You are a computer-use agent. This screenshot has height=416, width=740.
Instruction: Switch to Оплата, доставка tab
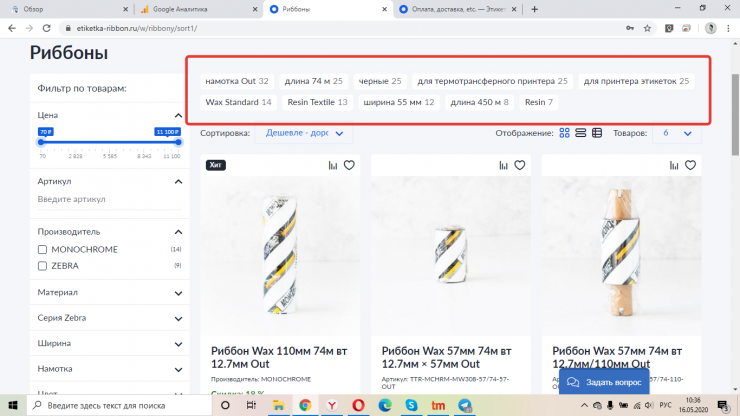pos(456,9)
